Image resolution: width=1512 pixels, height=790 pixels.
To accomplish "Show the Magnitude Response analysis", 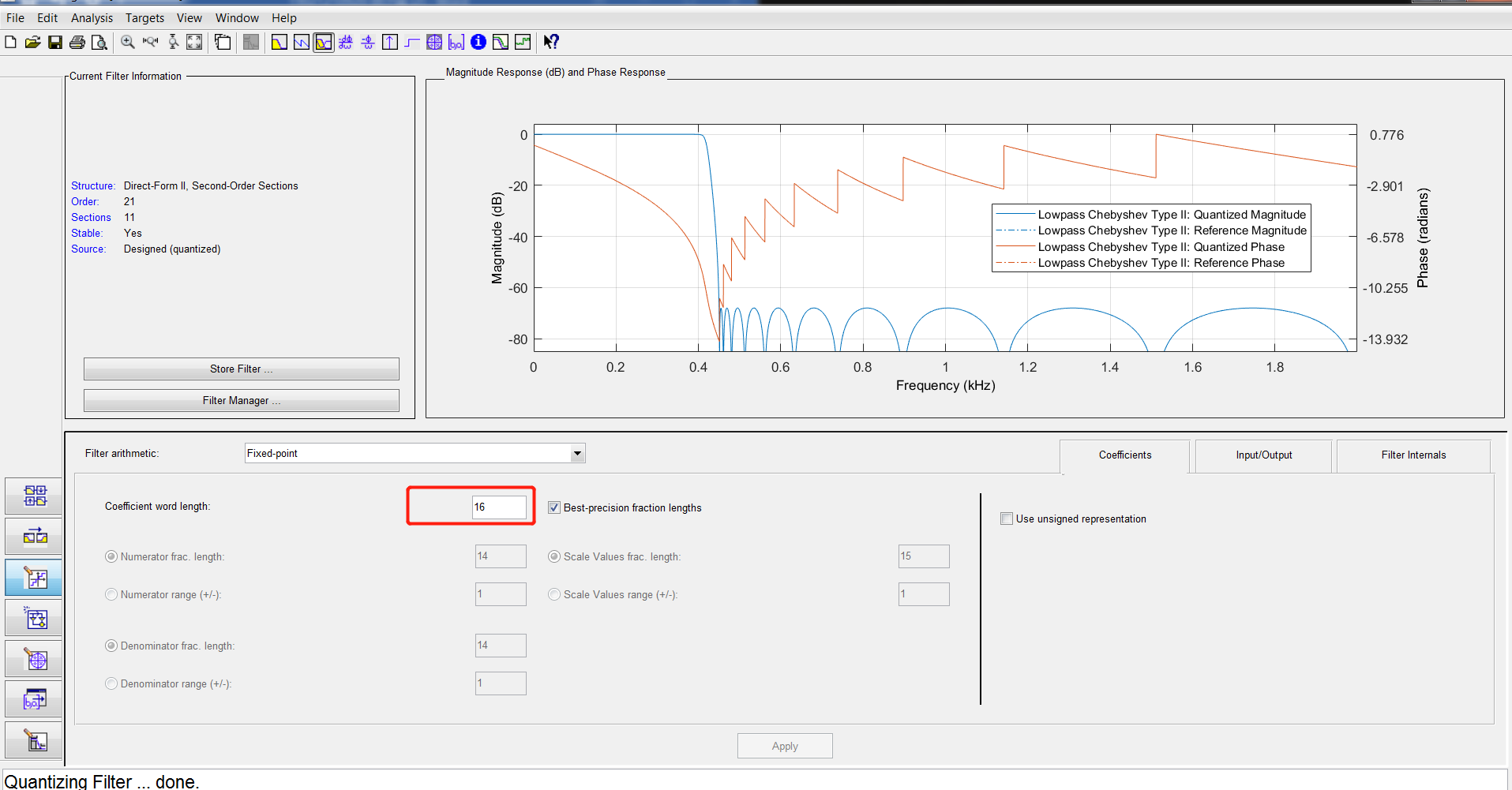I will tap(280, 42).
